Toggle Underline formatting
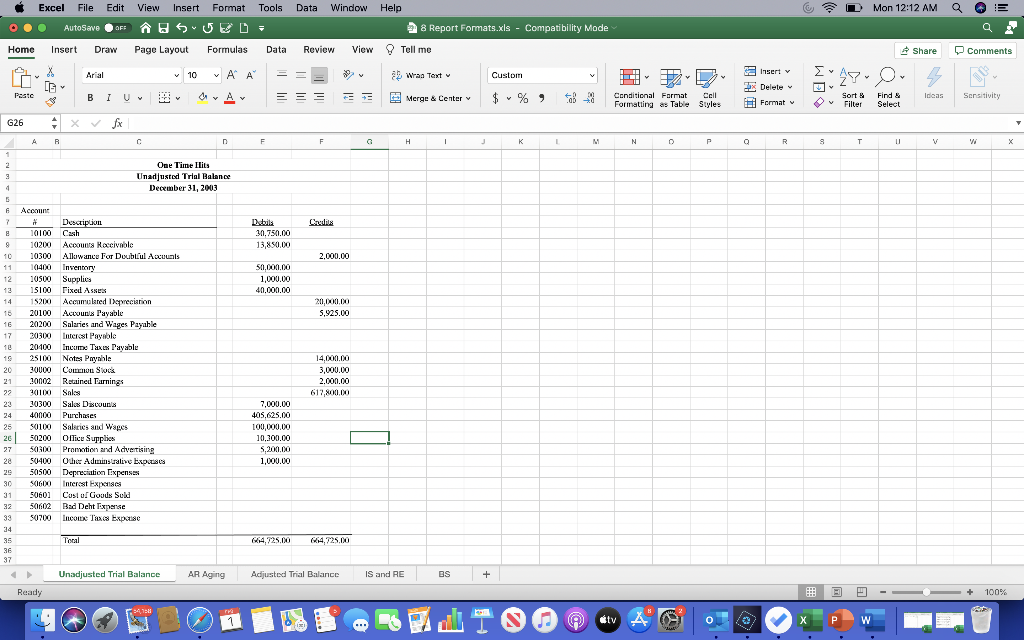Screen dimensions: 1024x640 point(127,98)
